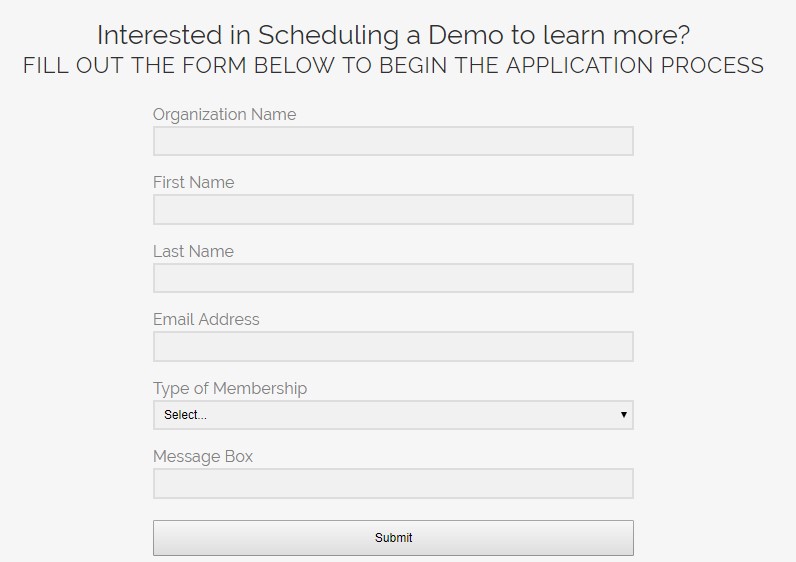
Task: Click the "Organization Name" label
Action: pos(224,115)
